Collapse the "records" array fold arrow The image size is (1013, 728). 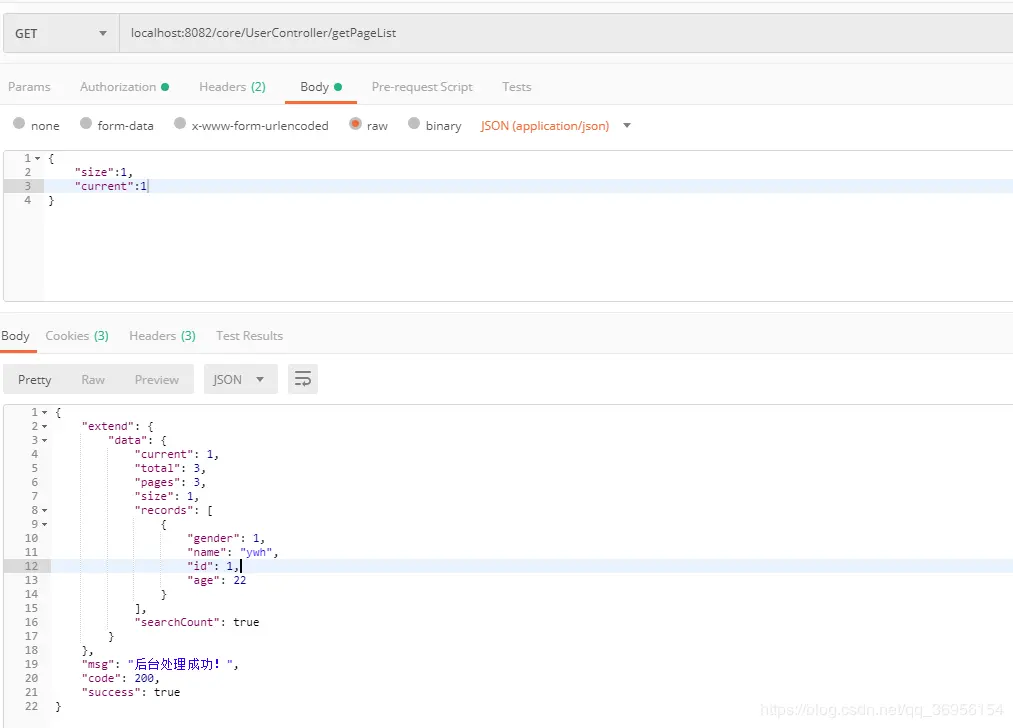[x=45, y=510]
